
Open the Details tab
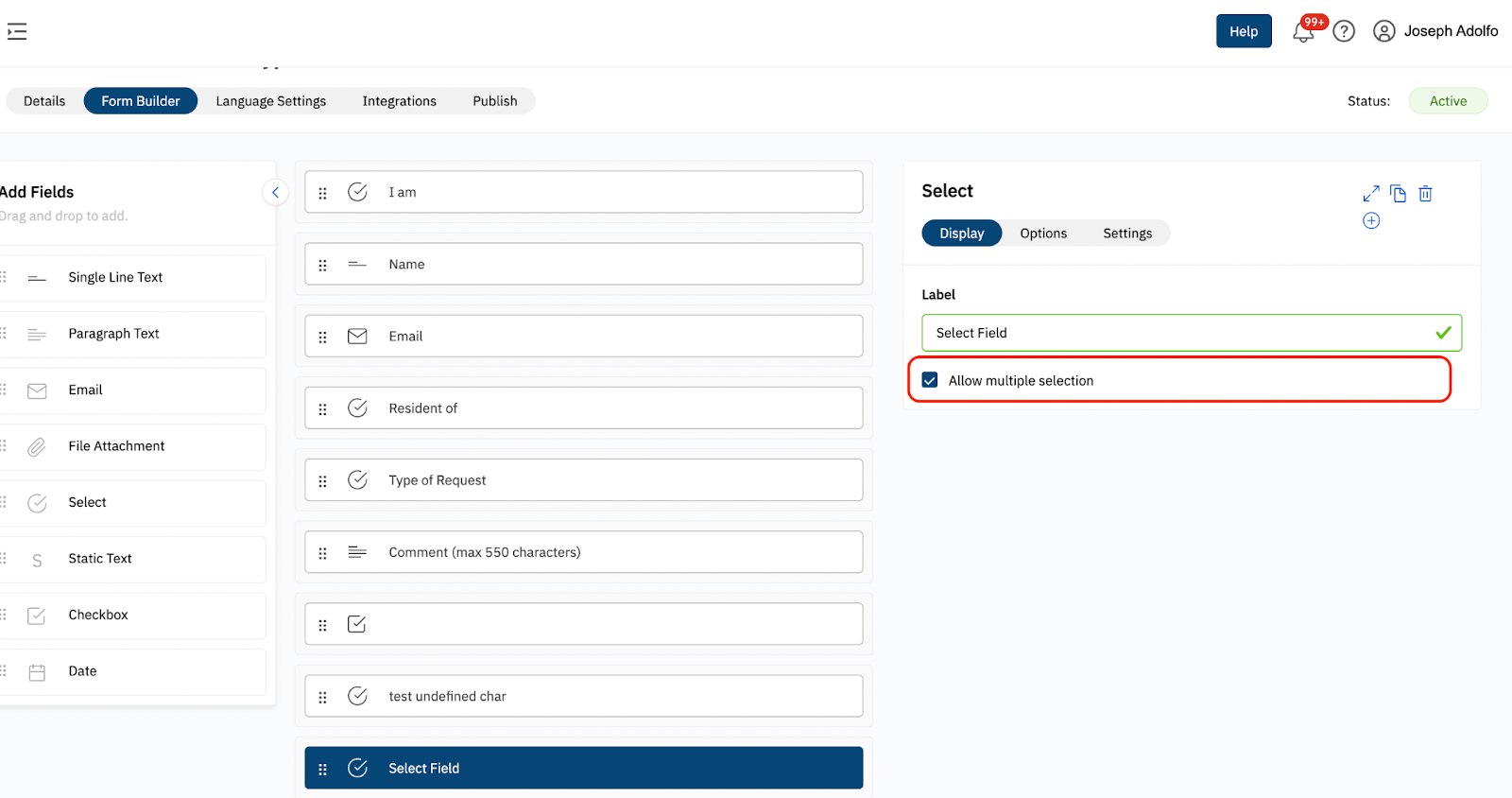pyautogui.click(x=44, y=101)
